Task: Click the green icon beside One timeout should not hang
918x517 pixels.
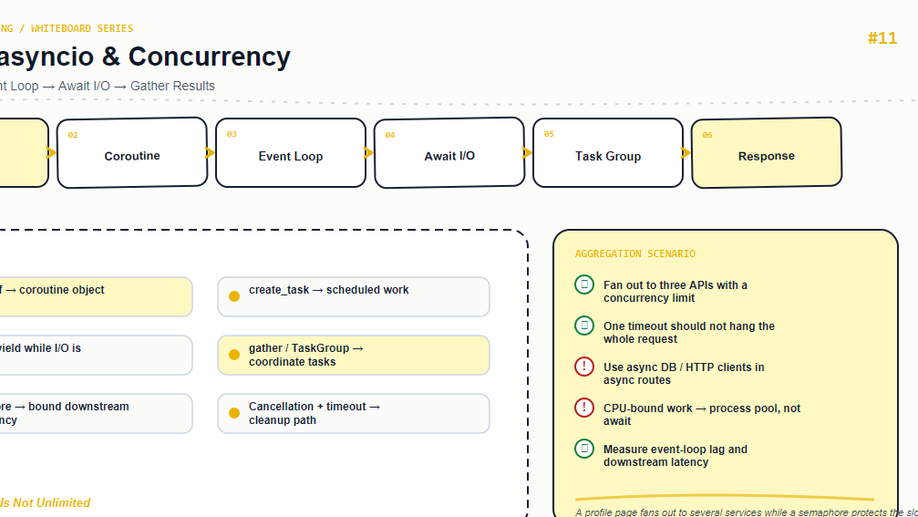Action: click(584, 326)
